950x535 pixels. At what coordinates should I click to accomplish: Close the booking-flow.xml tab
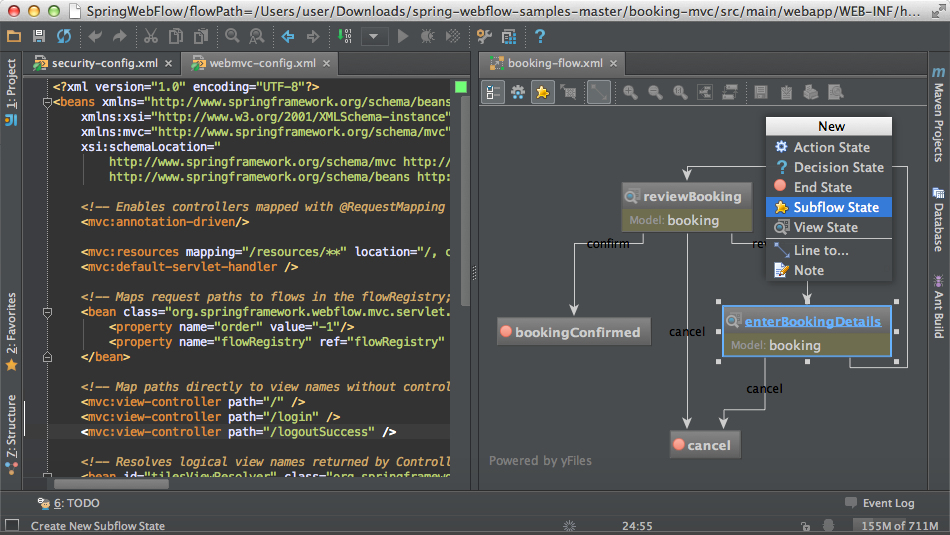click(x=613, y=63)
